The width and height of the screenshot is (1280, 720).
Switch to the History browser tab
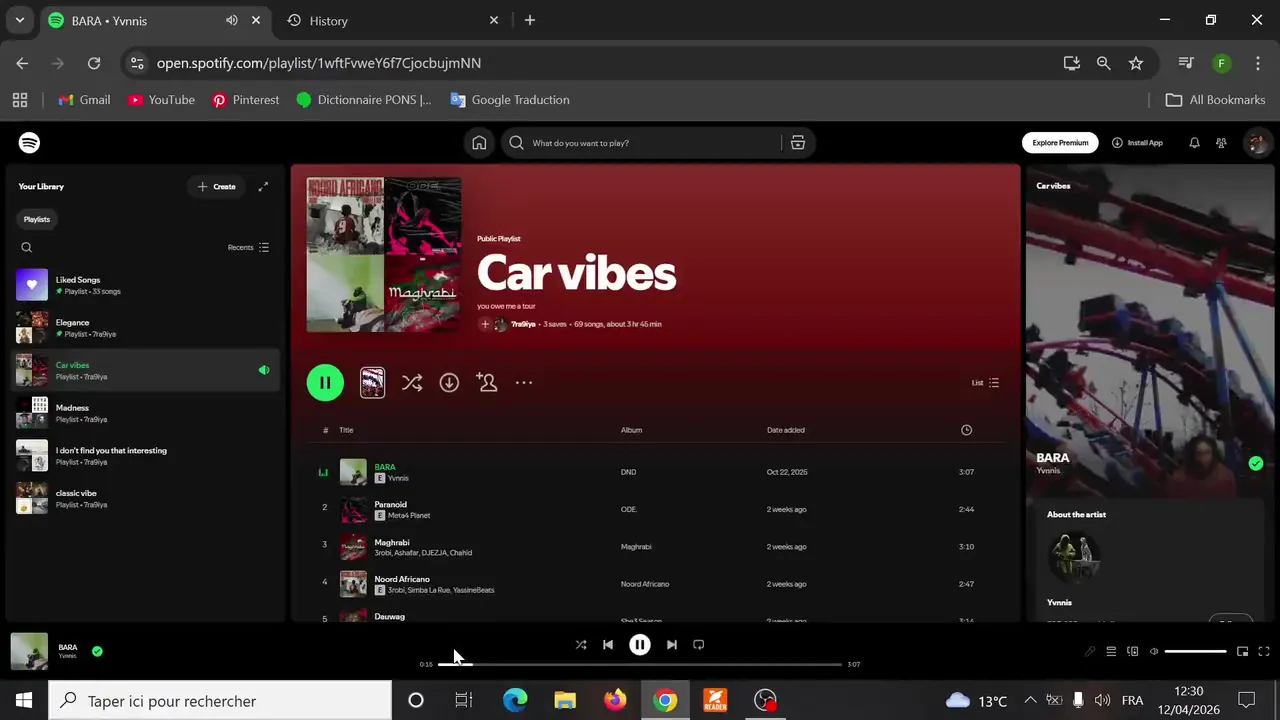pos(392,20)
